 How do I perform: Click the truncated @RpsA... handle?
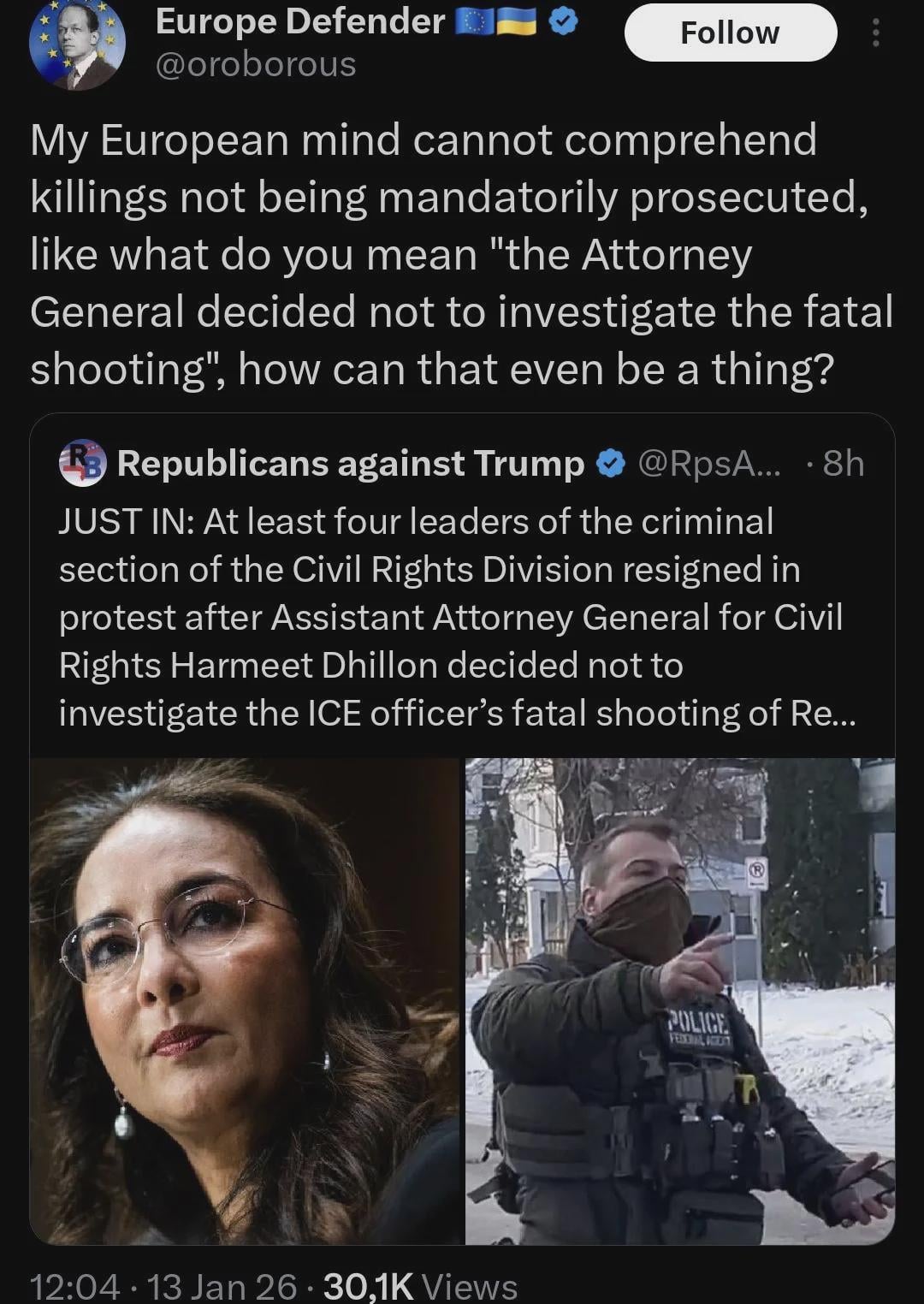tap(709, 464)
